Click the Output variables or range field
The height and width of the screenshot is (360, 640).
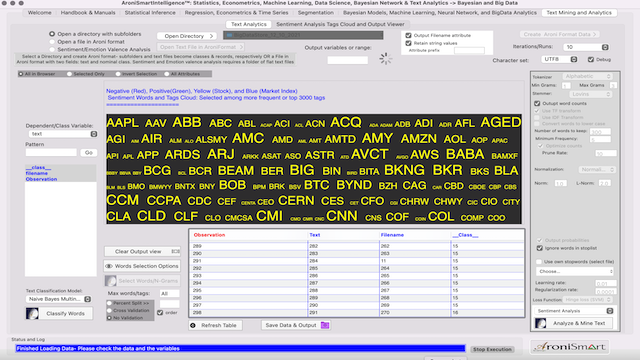click(x=348, y=60)
